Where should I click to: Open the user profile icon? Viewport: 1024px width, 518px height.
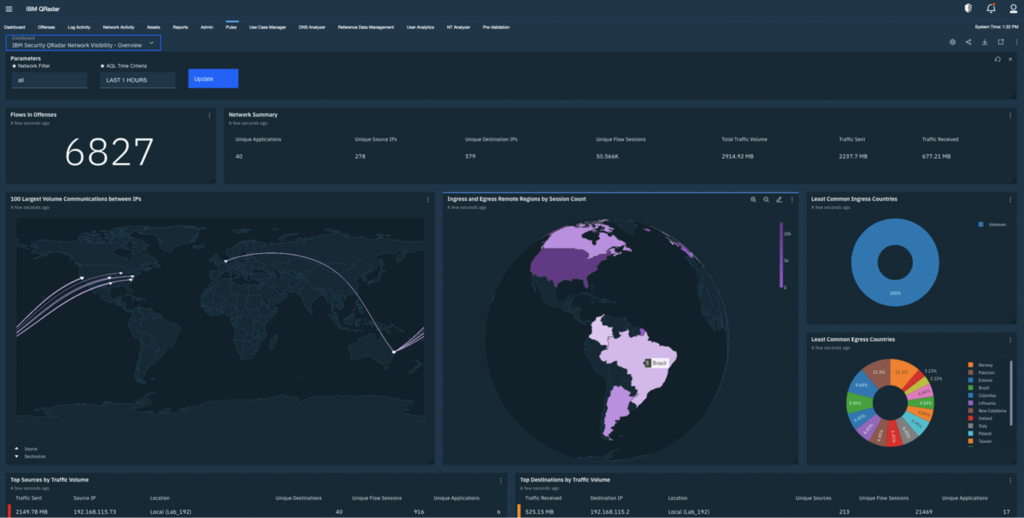(x=1011, y=8)
